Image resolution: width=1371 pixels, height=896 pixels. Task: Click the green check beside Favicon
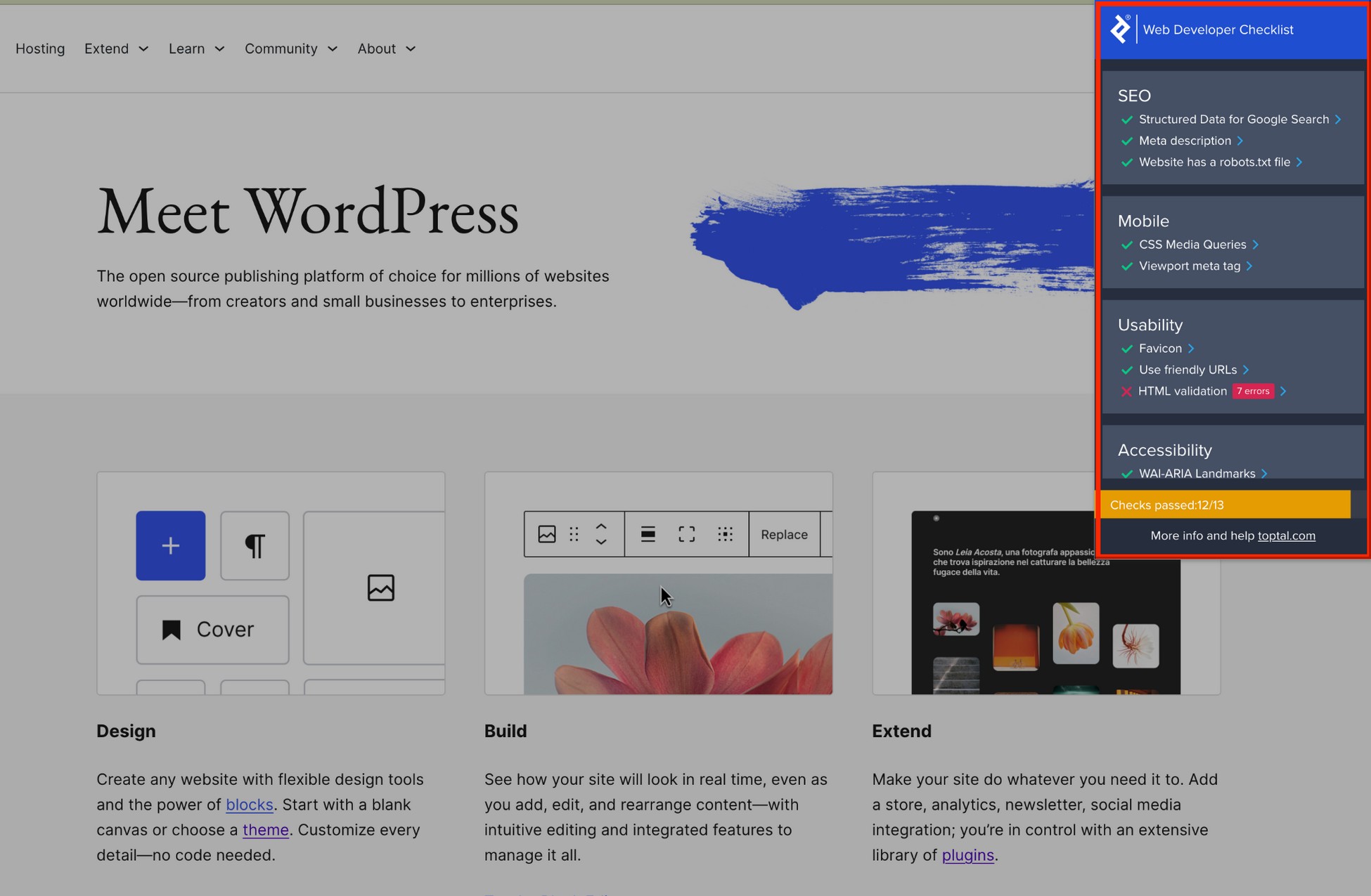click(1127, 349)
